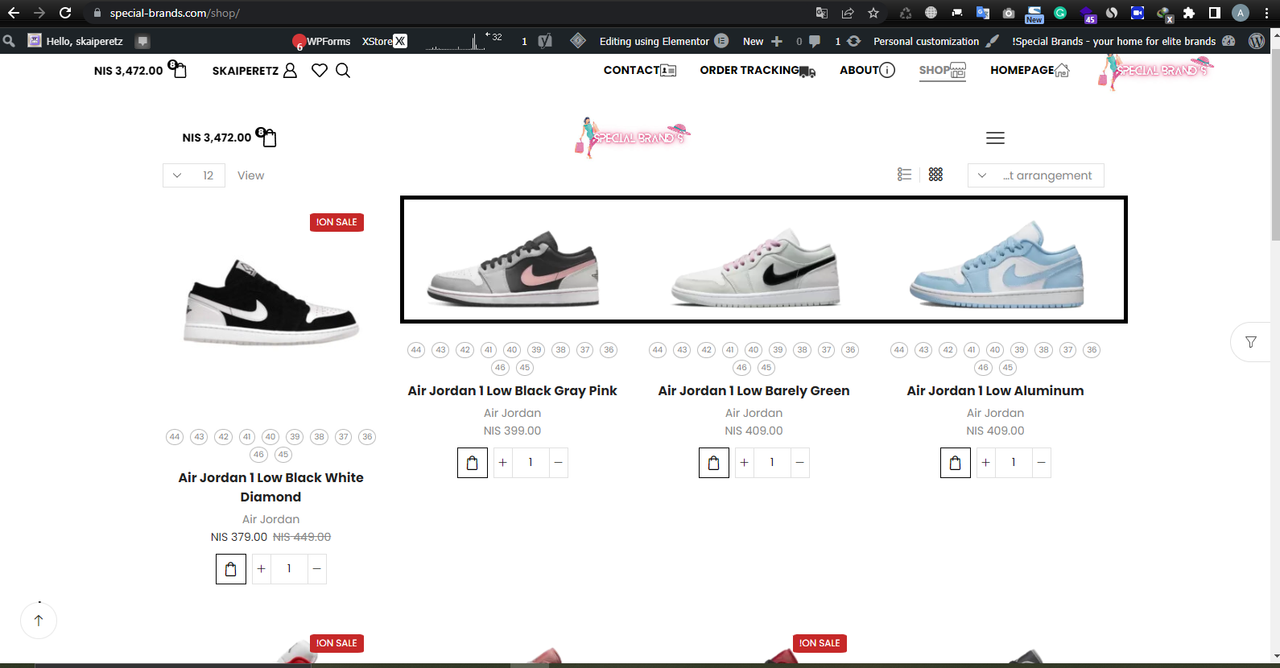This screenshot has width=1280, height=668.
Task: Switch to list view layout icon
Action: coord(904,174)
